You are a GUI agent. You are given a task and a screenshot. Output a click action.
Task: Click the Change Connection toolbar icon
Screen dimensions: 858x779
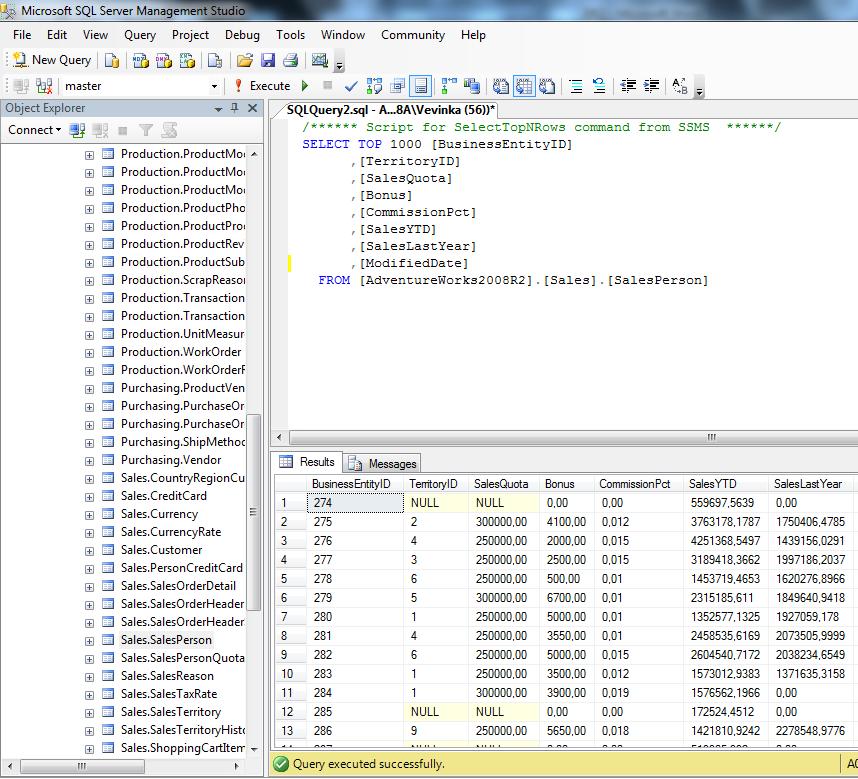pos(44,86)
